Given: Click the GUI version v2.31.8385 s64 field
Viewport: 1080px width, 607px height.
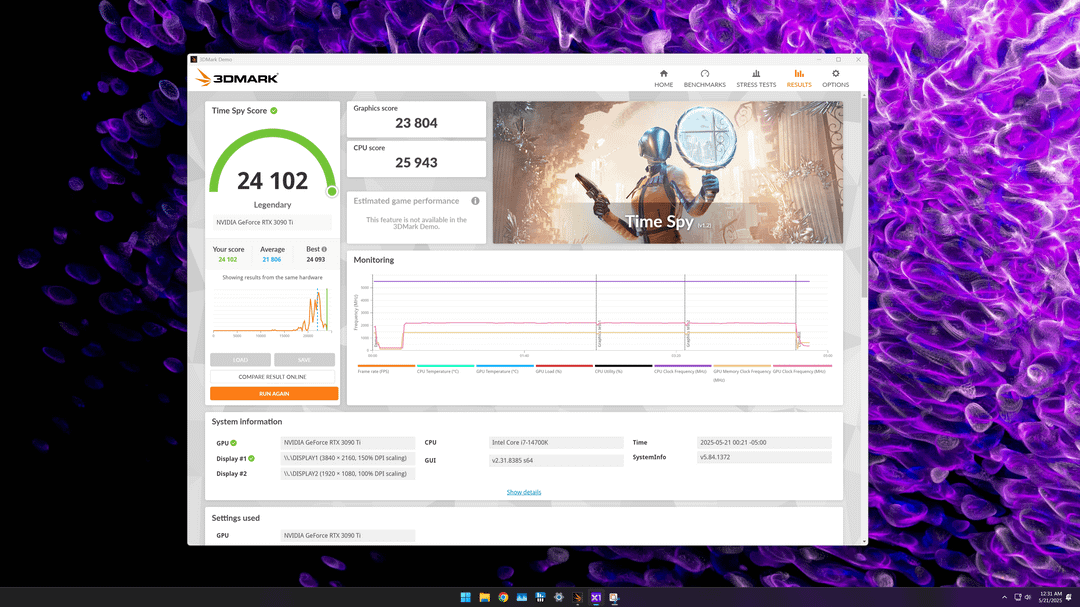Looking at the screenshot, I should (x=556, y=460).
